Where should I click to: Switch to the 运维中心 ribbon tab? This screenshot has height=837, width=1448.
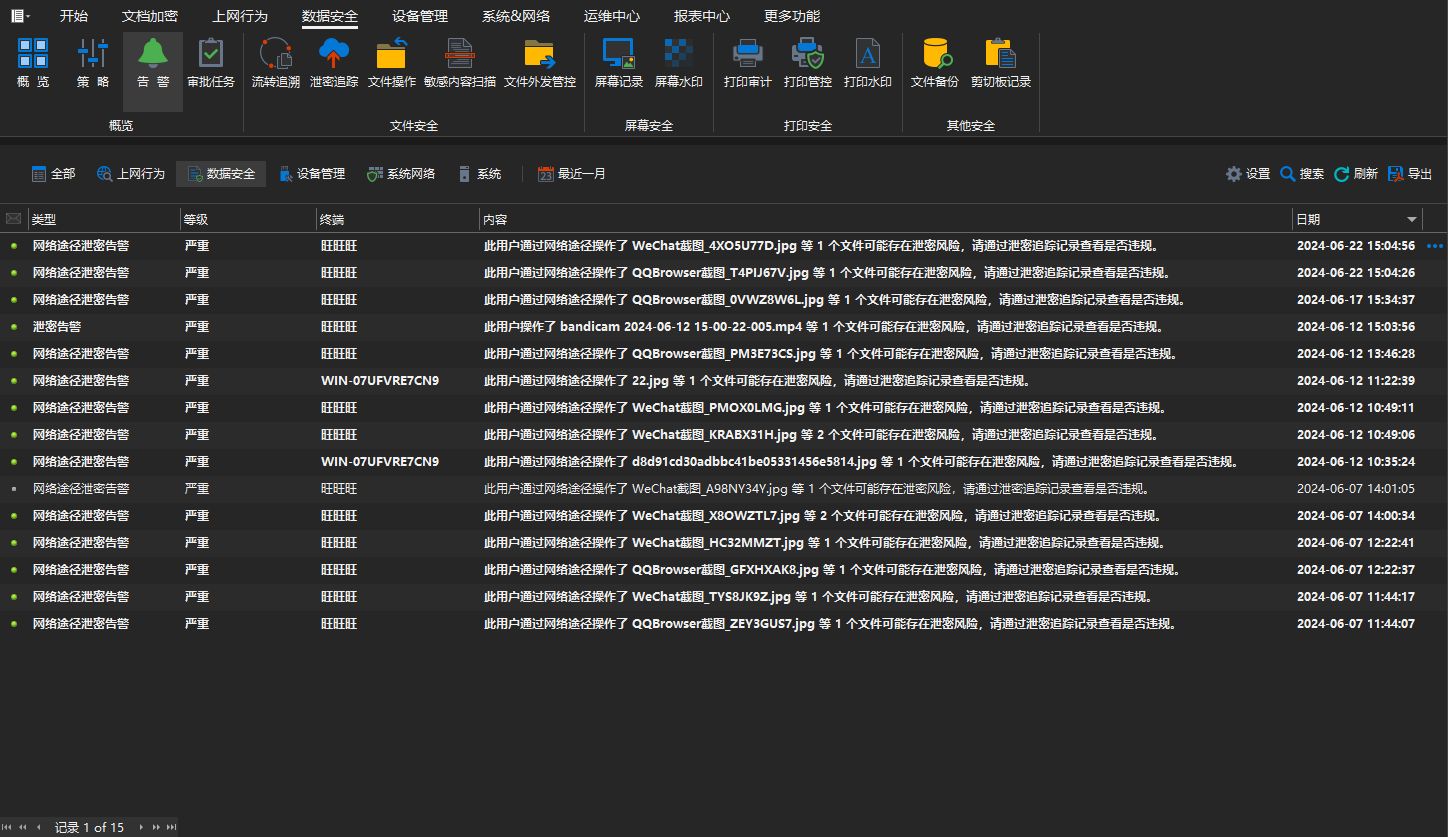tap(612, 16)
